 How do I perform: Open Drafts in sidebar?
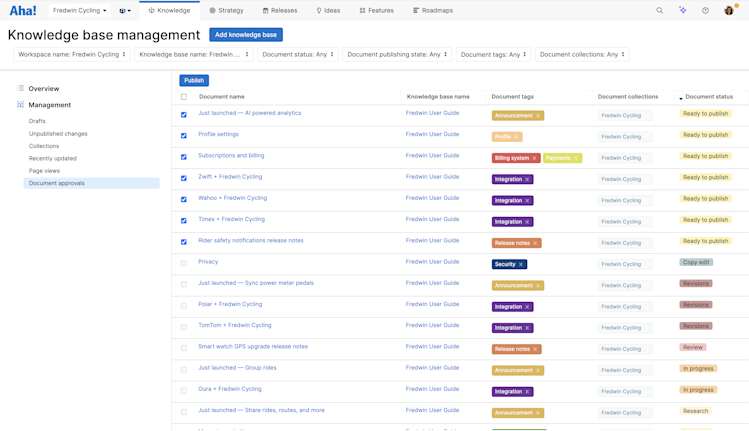(37, 121)
